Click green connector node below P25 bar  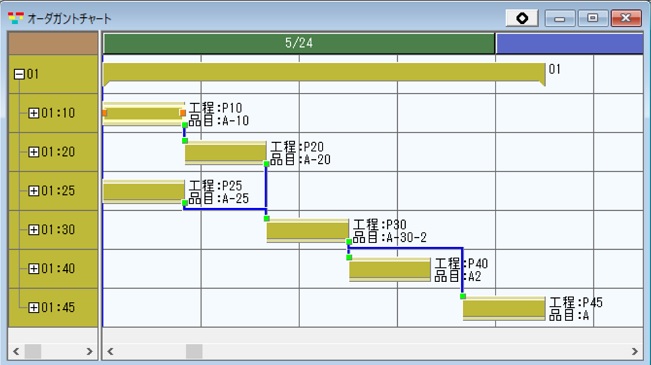click(x=185, y=203)
